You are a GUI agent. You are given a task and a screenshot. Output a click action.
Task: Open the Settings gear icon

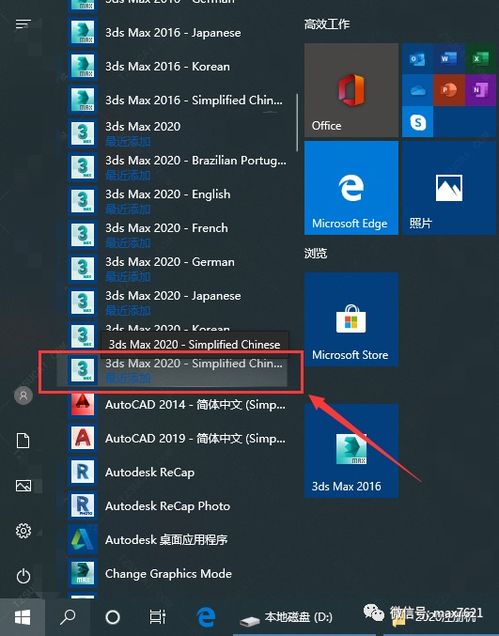(x=23, y=531)
